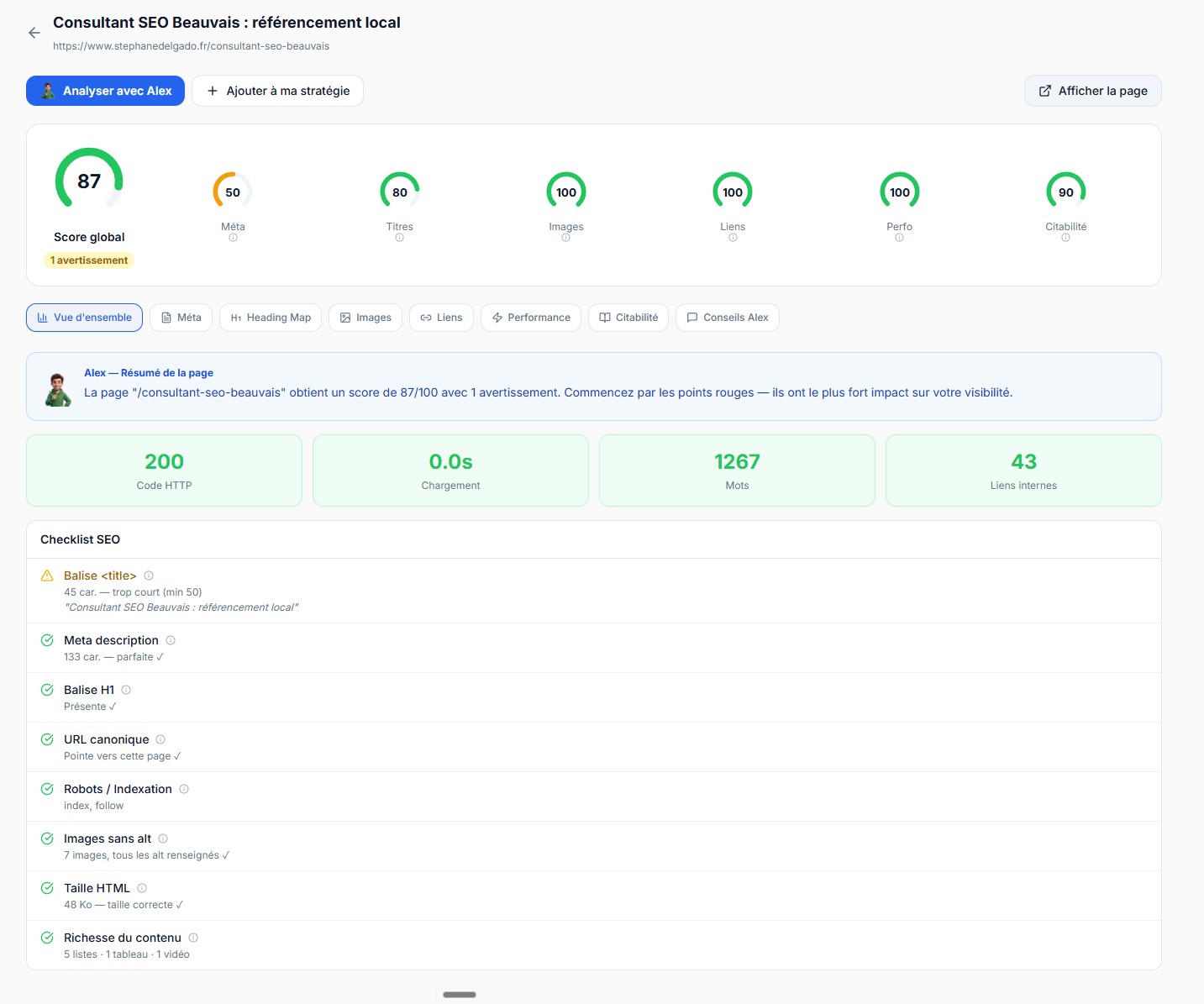Switch to Vue d'ensemble tab
Image resolution: width=1204 pixels, height=1004 pixels.
[x=84, y=318]
